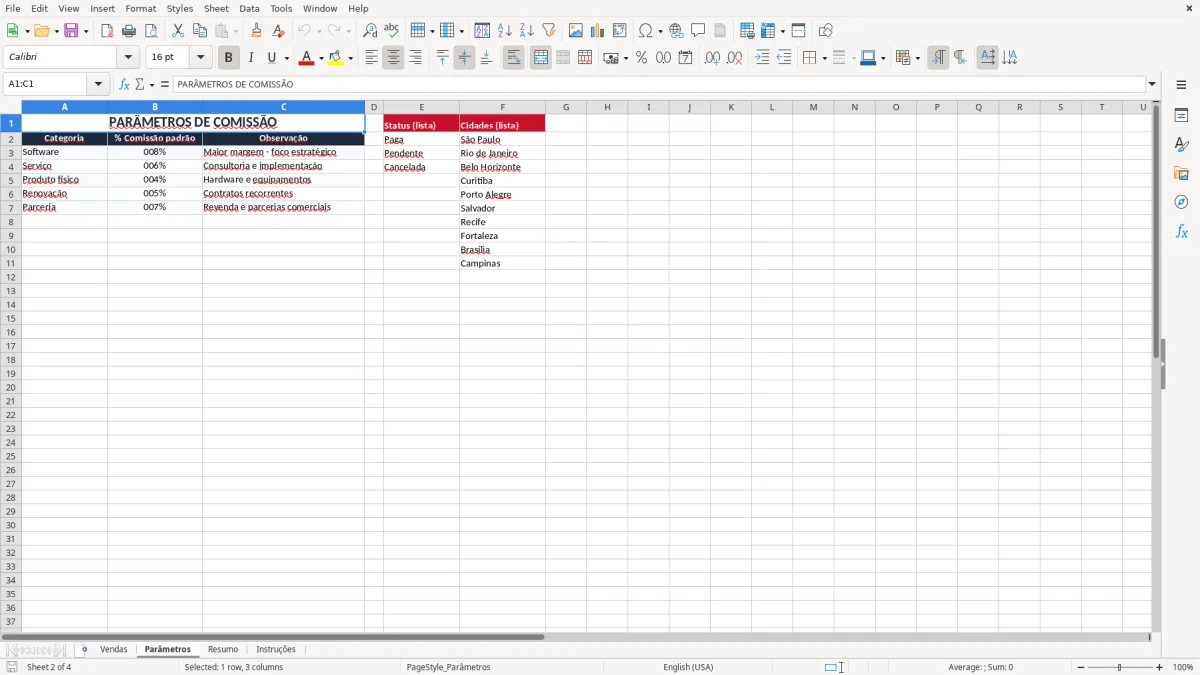Click the Split Window icon
The width and height of the screenshot is (1200, 675).
(x=798, y=31)
